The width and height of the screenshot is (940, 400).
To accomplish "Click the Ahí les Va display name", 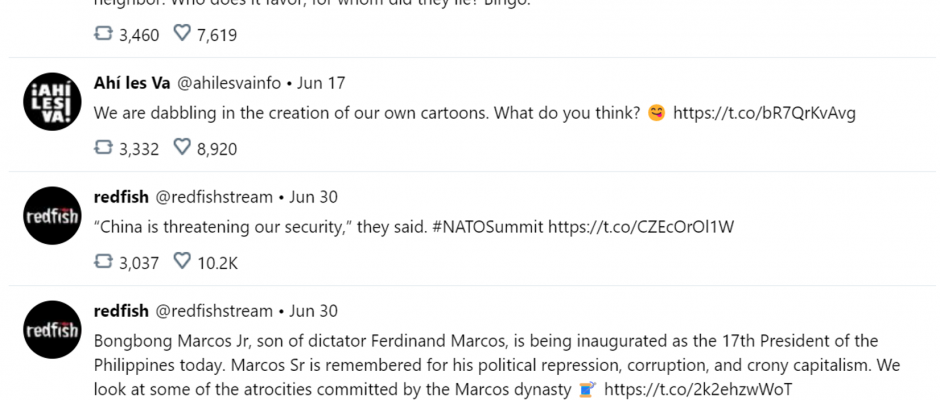I will tap(132, 83).
